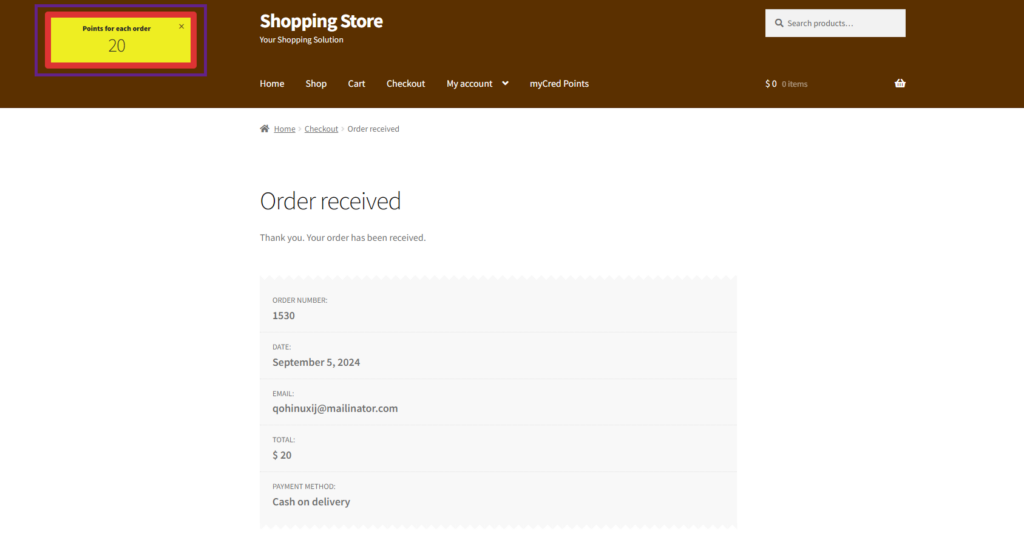Go to the Shop menu item

[x=316, y=84]
